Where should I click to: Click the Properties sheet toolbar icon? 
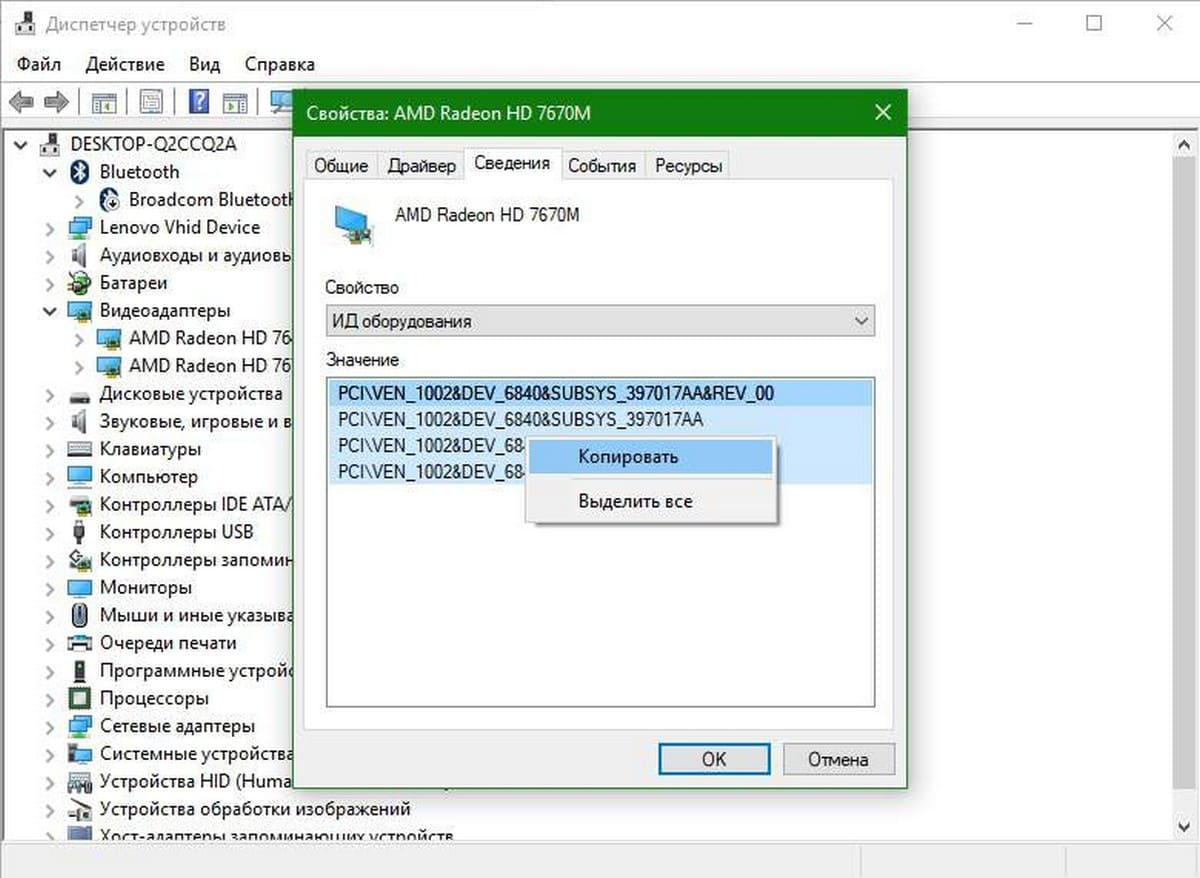tap(151, 102)
